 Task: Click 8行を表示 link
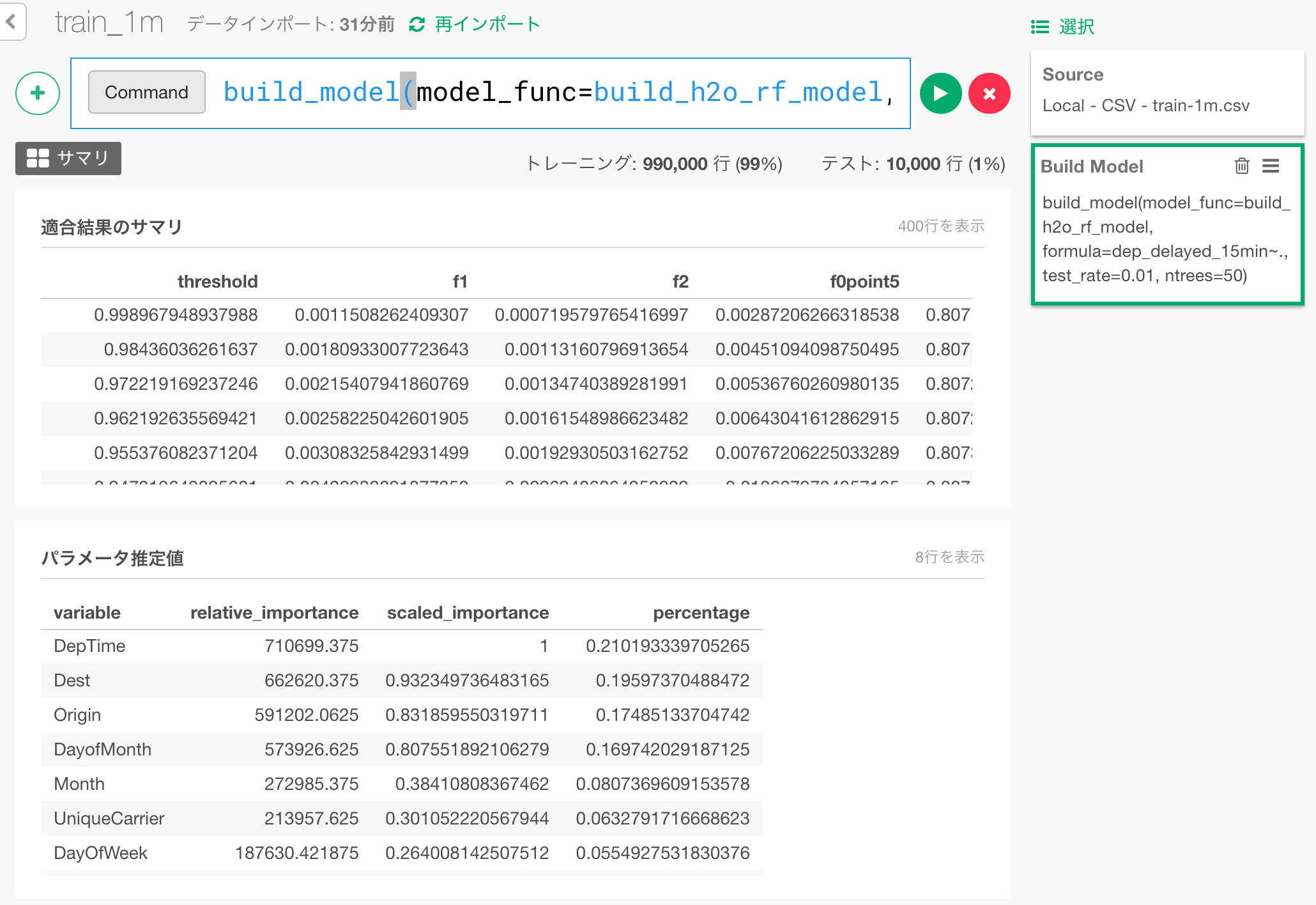pos(949,557)
